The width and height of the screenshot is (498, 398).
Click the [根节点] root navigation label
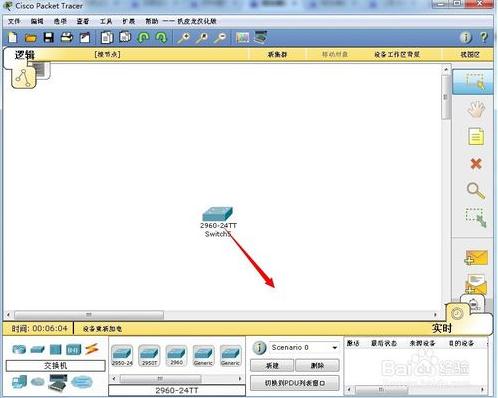pos(107,54)
